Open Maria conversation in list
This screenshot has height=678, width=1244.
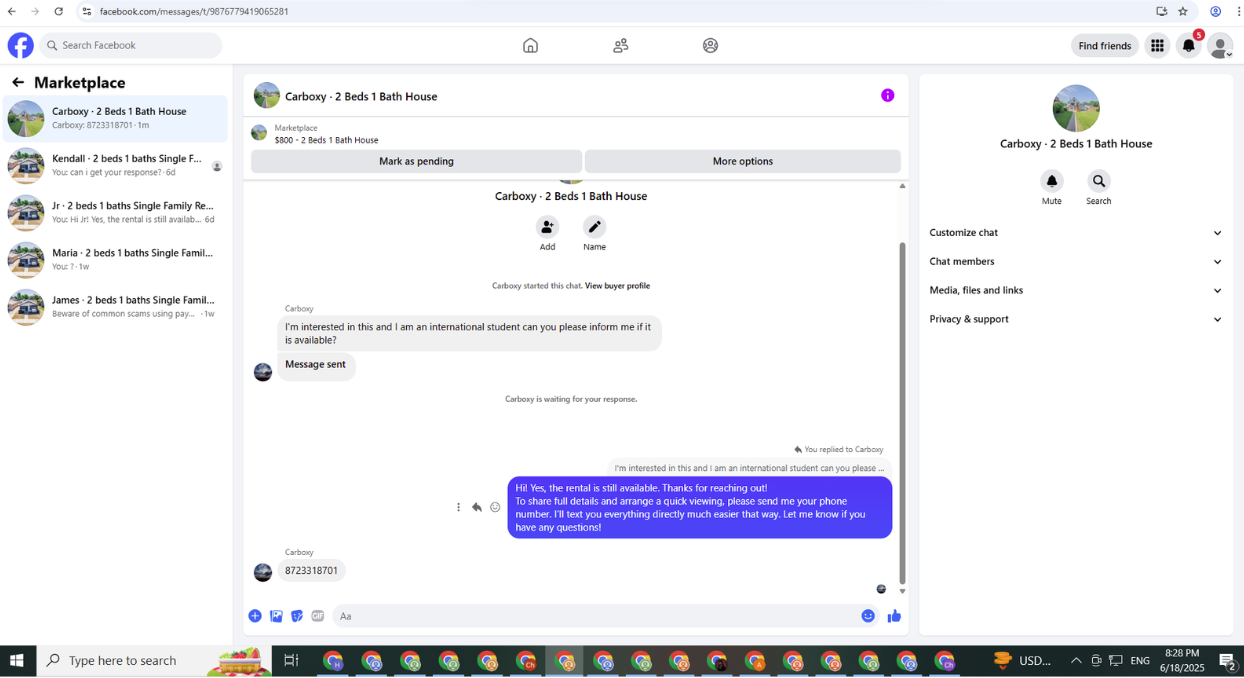(x=115, y=260)
